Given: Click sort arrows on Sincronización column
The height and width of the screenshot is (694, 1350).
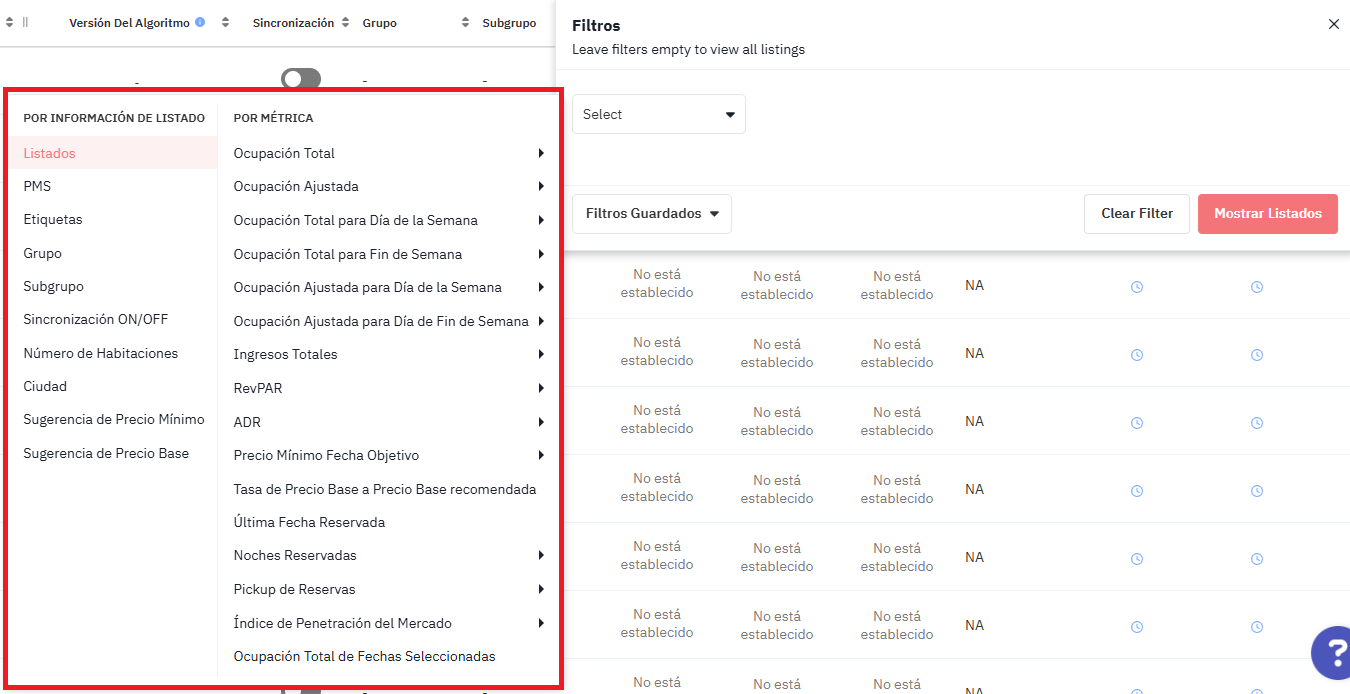Looking at the screenshot, I should point(345,22).
